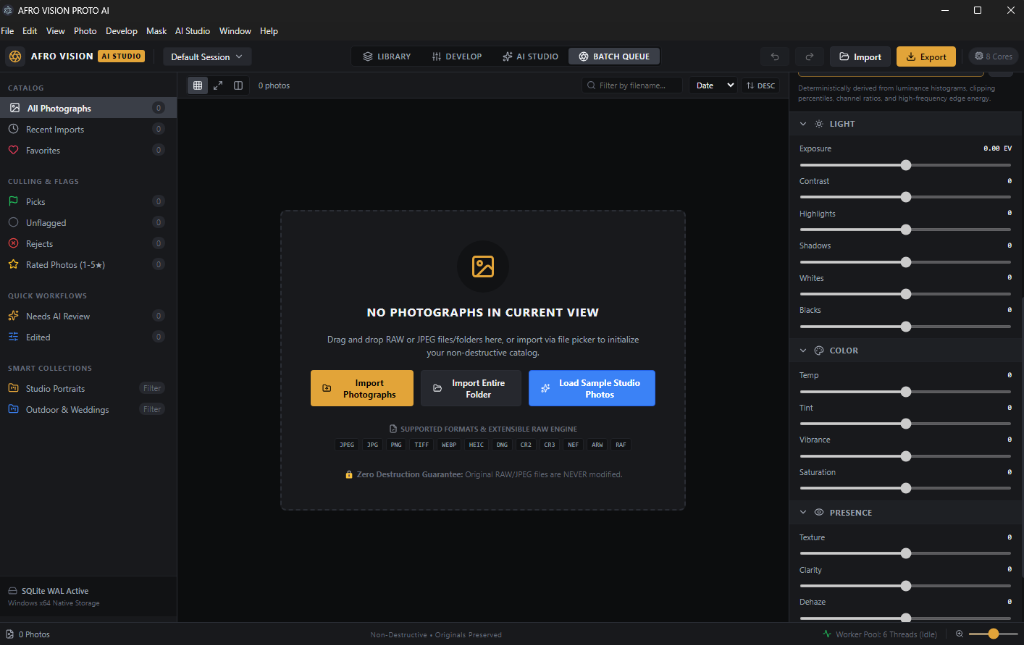Open the Edited workflow
Screen dimensions: 1024x645
pyautogui.click(x=88, y=337)
